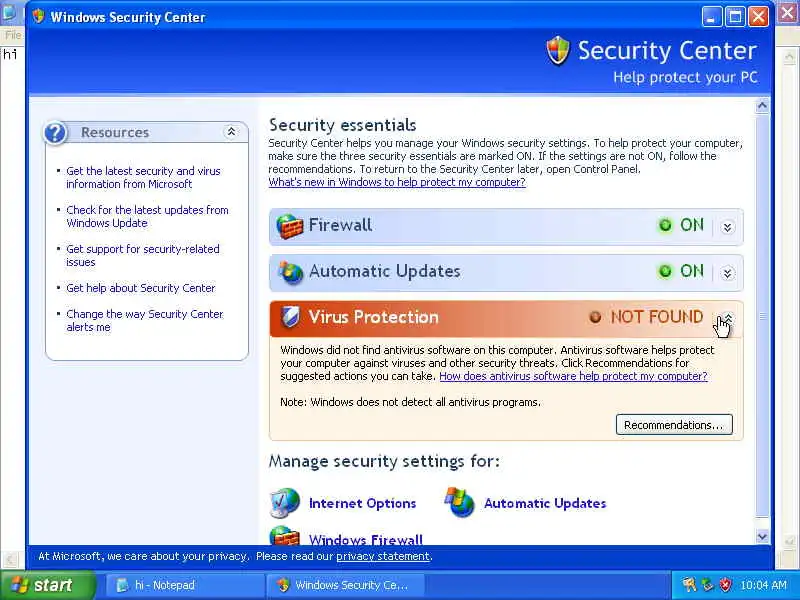Open Change the way Security Center alerts me
Viewport: 800px width, 600px height.
145,320
